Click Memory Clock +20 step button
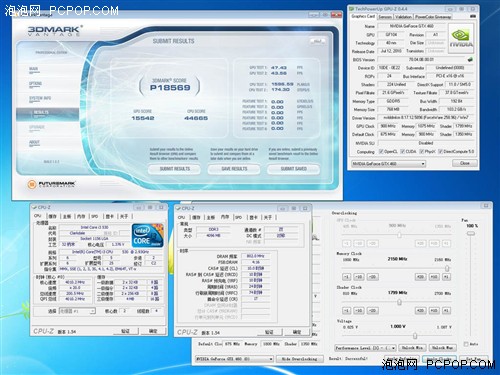This screenshot has width=500, height=375. [421, 277]
